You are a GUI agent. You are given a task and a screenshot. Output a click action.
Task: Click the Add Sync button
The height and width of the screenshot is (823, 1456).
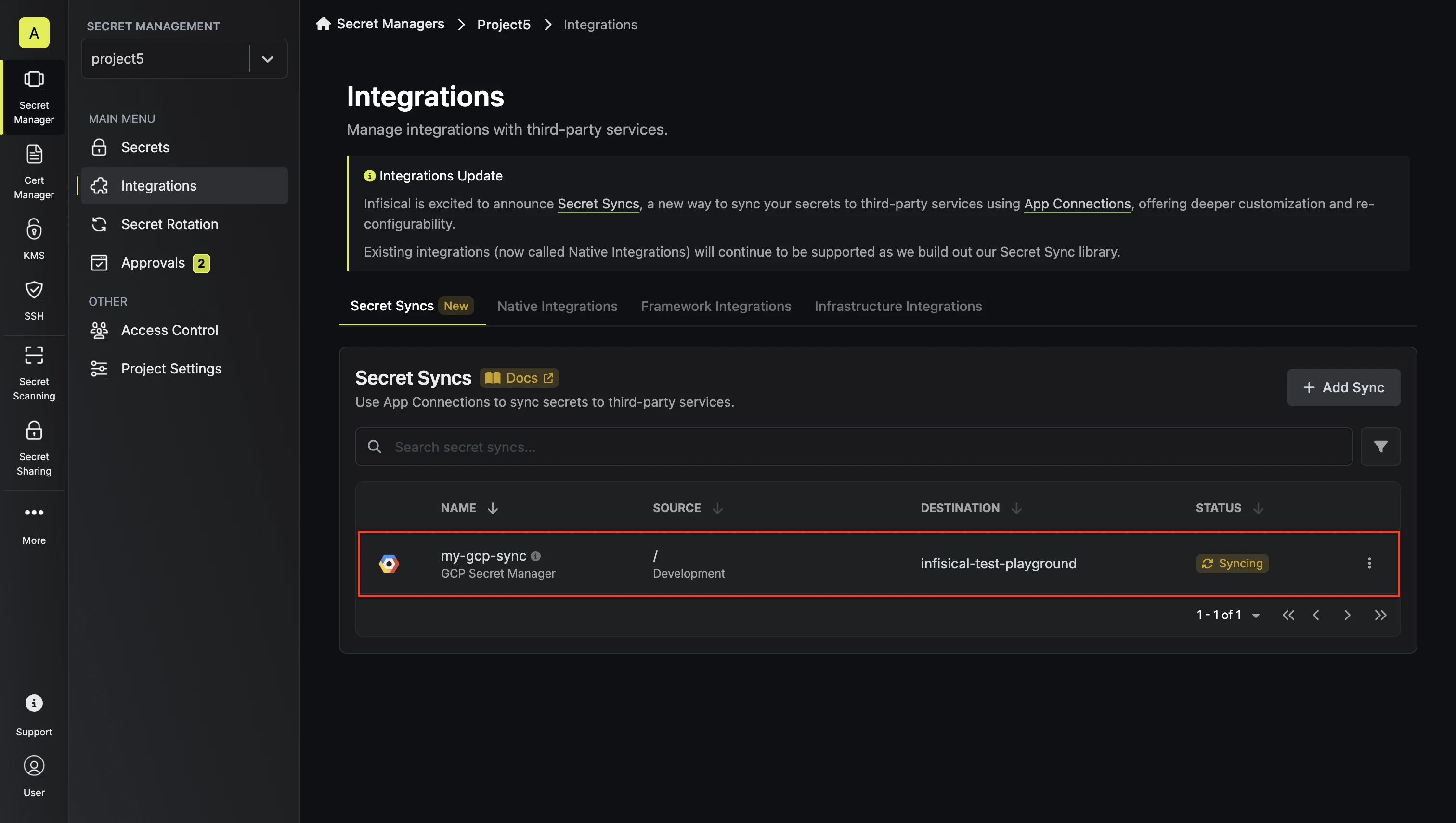pyautogui.click(x=1343, y=387)
